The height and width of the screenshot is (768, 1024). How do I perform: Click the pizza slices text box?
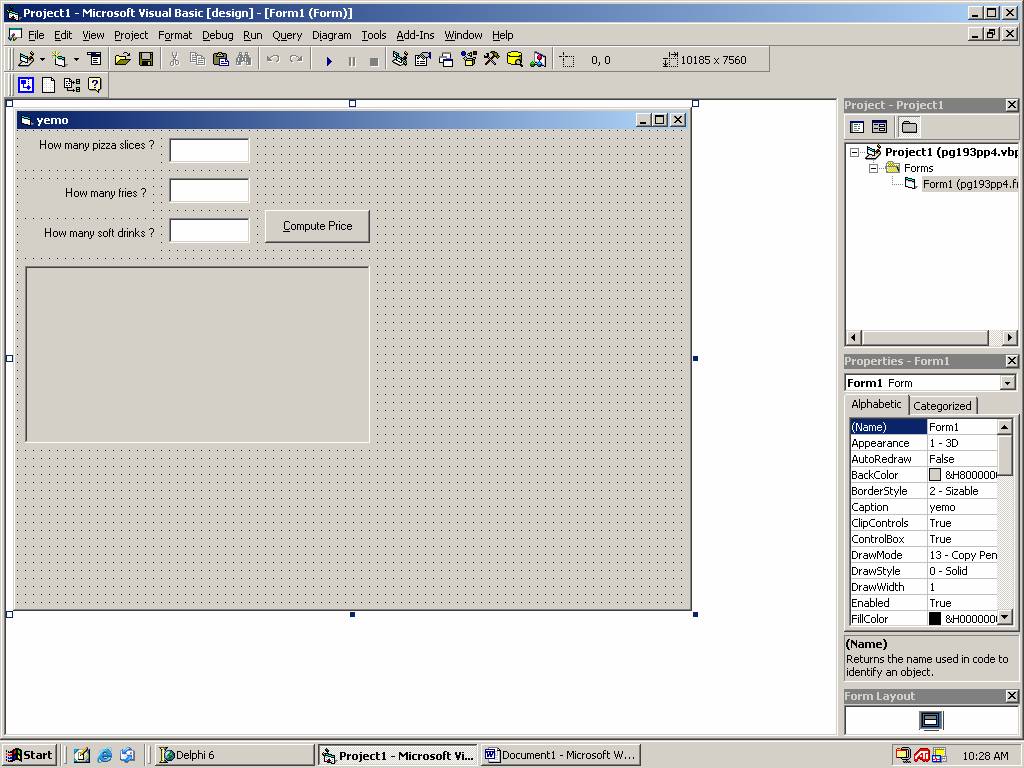pos(209,150)
